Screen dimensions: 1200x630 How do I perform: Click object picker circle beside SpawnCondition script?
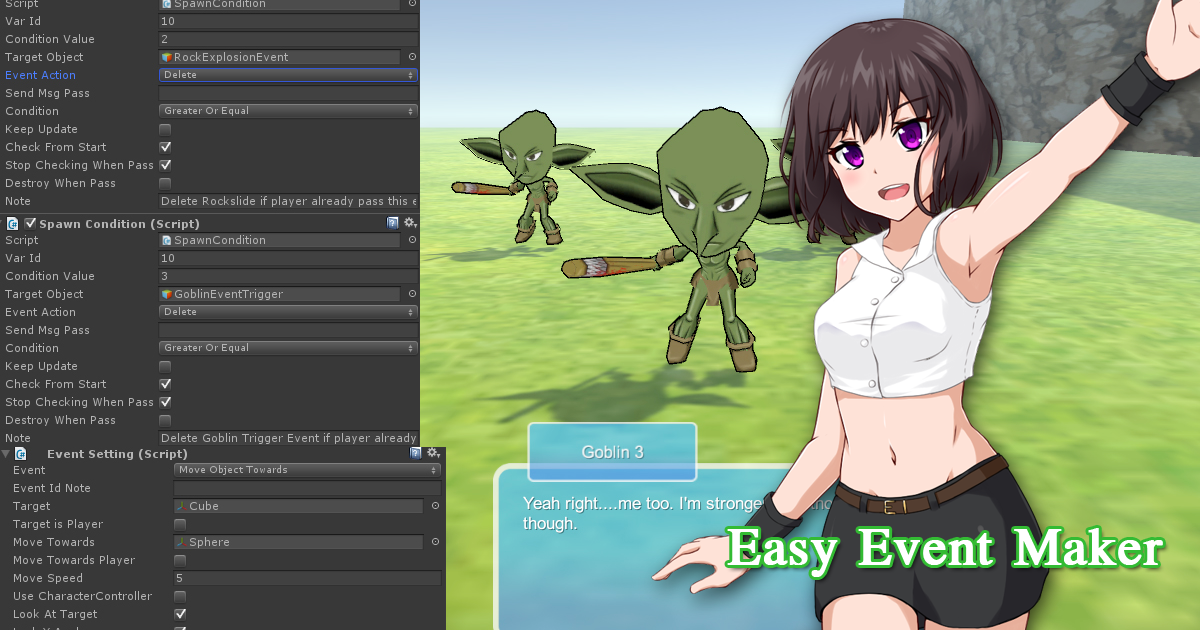pos(414,240)
